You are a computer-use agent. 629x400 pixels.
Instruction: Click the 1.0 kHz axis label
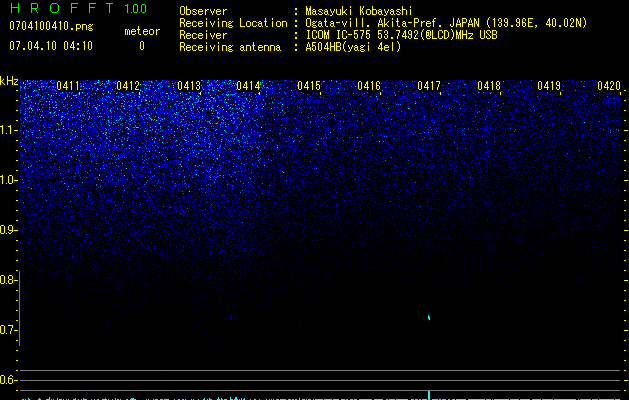9,180
